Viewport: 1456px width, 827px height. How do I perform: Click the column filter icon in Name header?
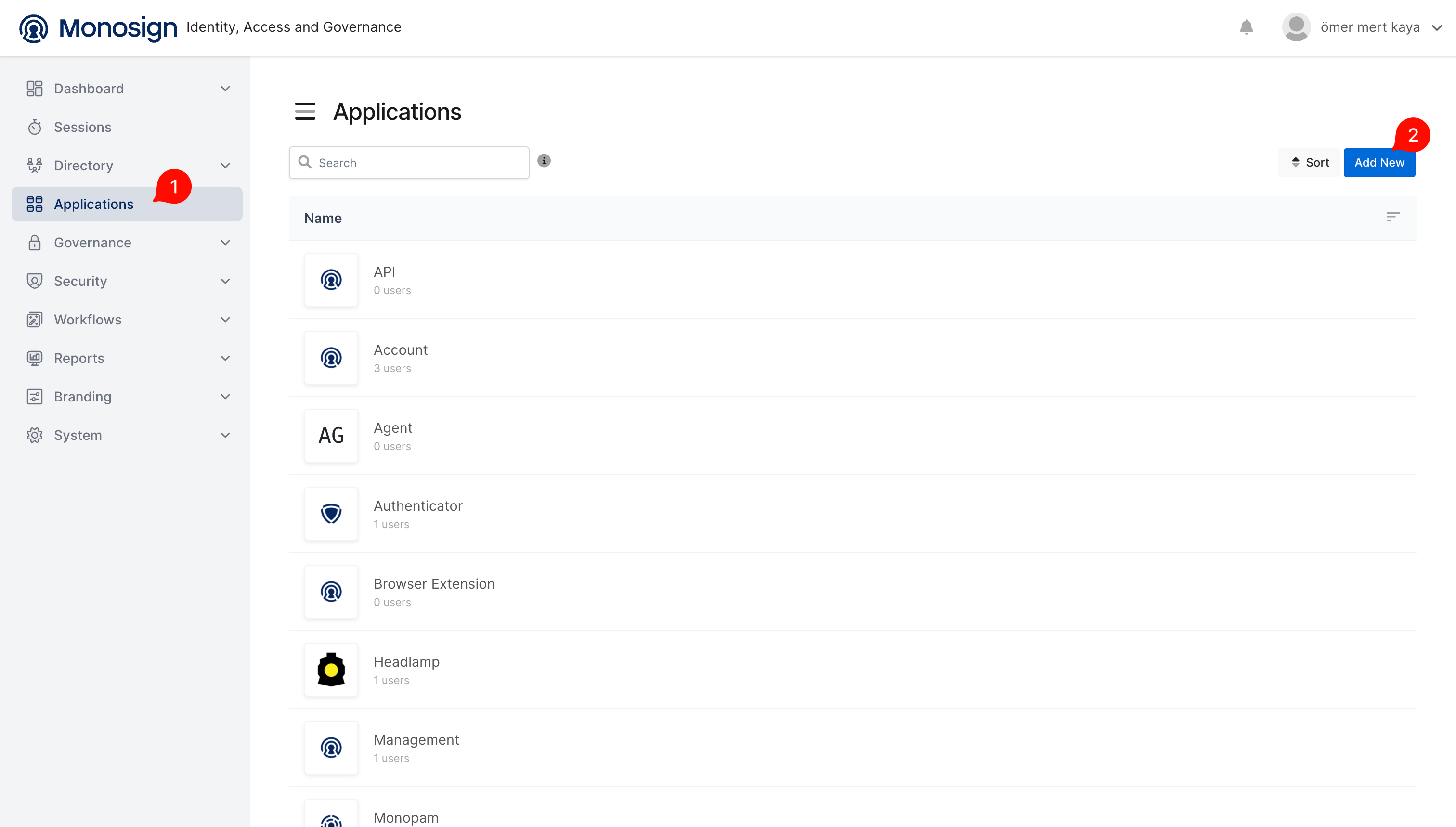click(x=1392, y=217)
